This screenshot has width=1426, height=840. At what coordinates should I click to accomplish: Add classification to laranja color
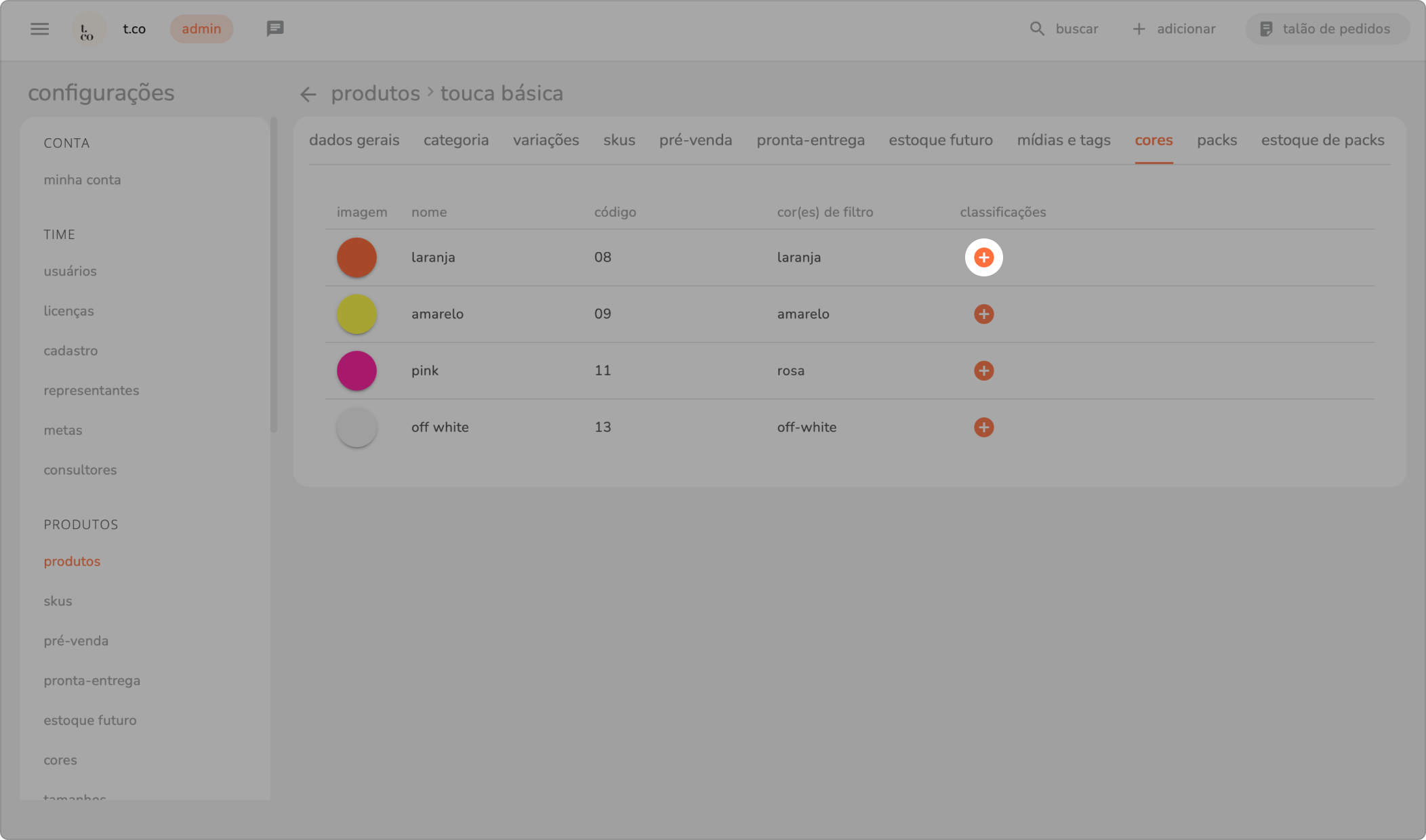[x=983, y=257]
